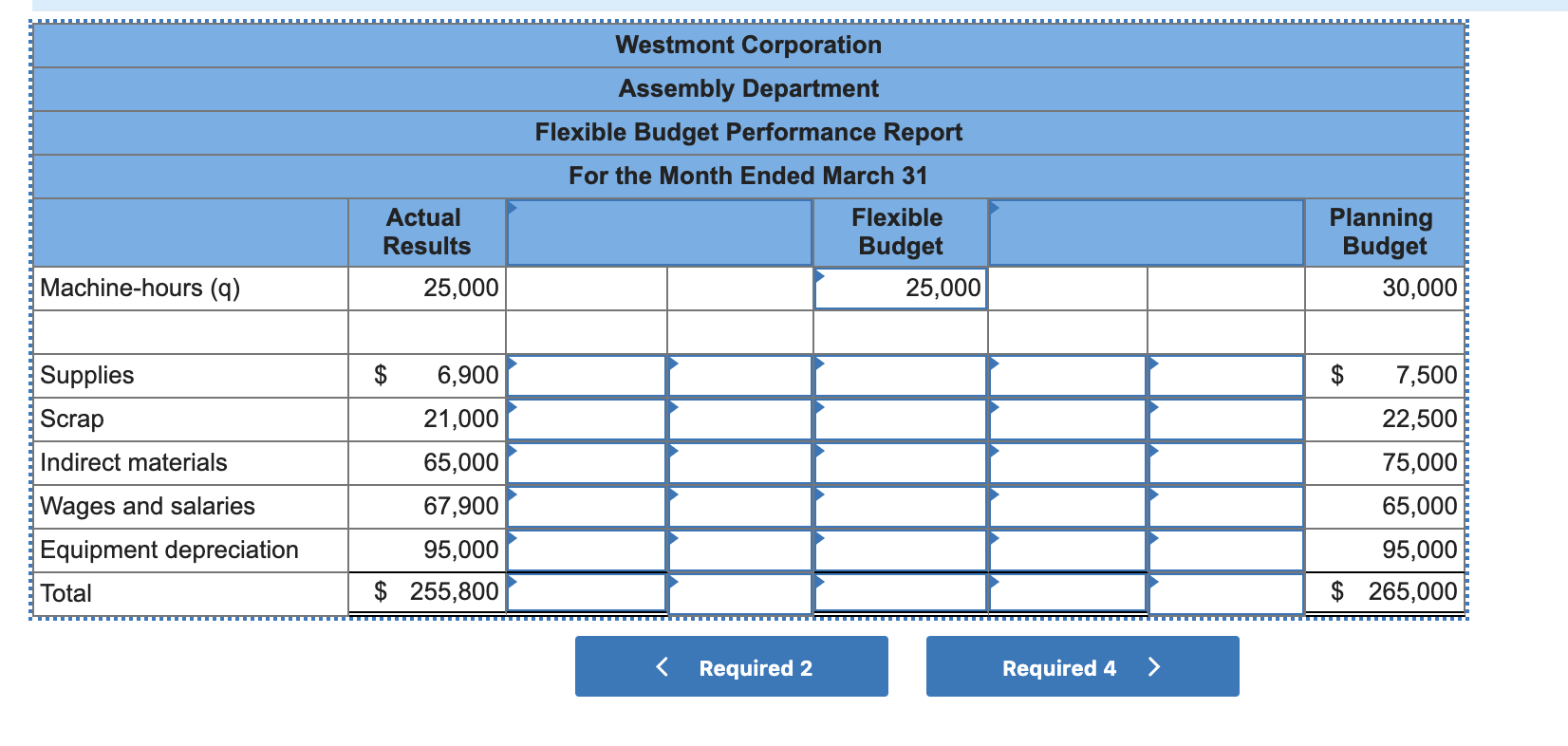Select the Indirect materials planning amount 75,000
This screenshot has height=746, width=1568.
pos(1419,462)
